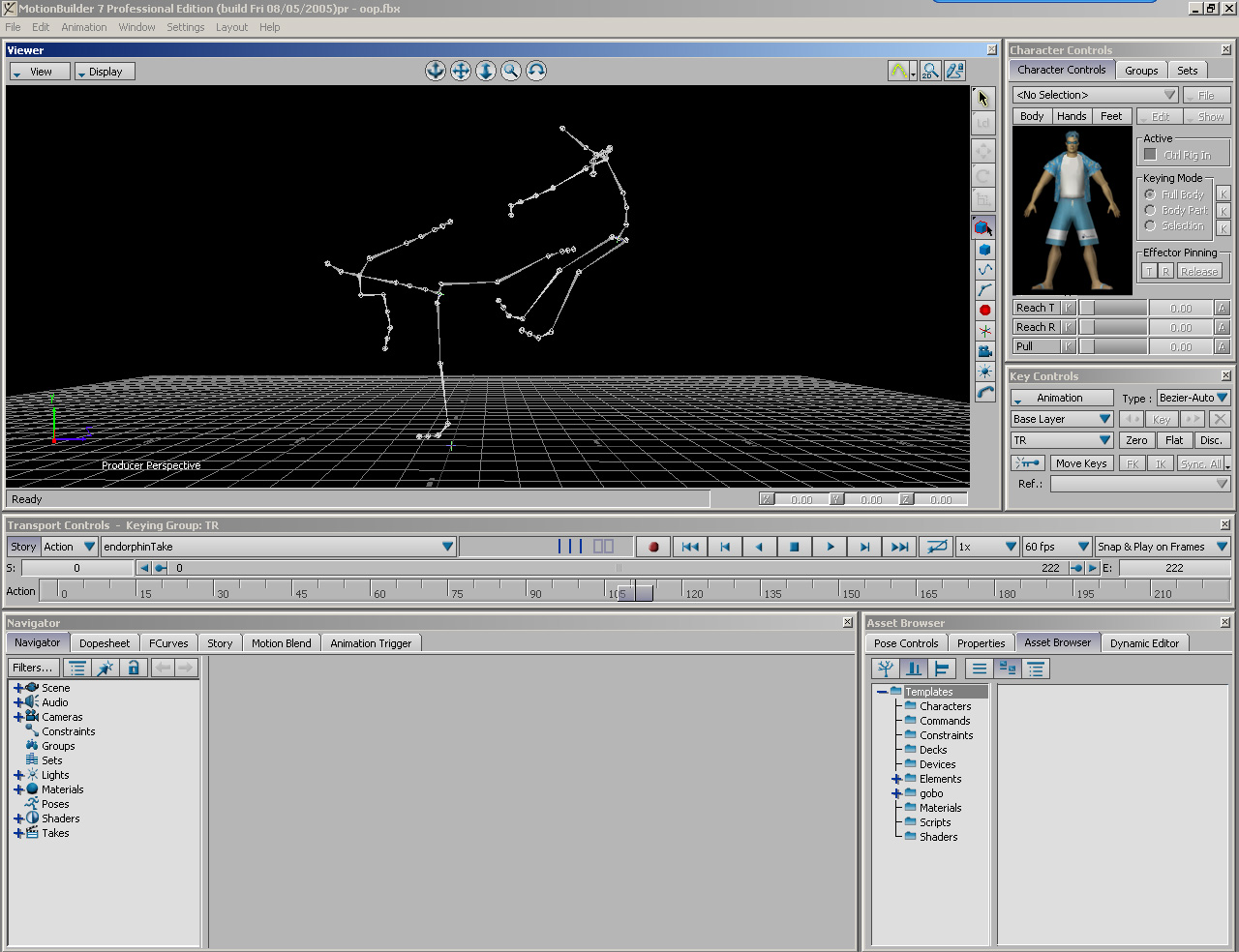This screenshot has width=1239, height=952.
Task: Select the arrow Select tool
Action: tap(983, 99)
